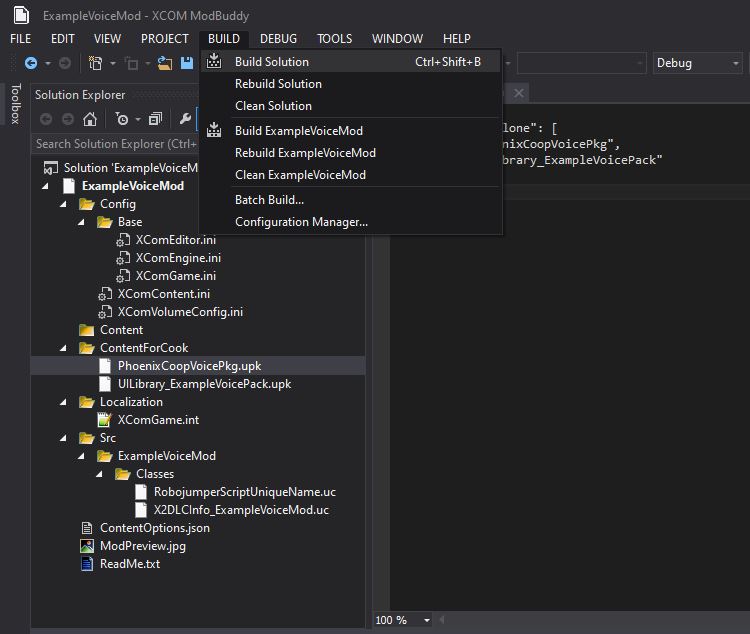Screen dimensions: 750x634
Task: Click the empty combo box left of Debug
Action: coord(581,63)
